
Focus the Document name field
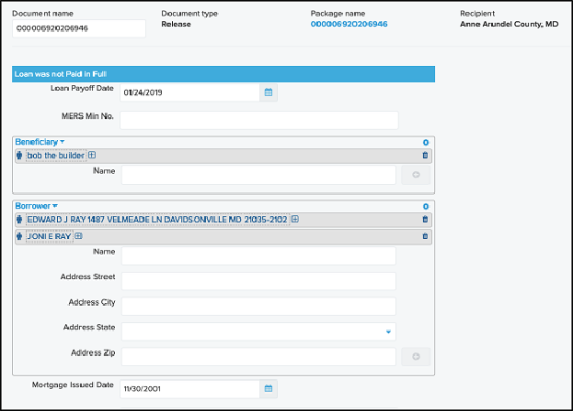[79, 28]
